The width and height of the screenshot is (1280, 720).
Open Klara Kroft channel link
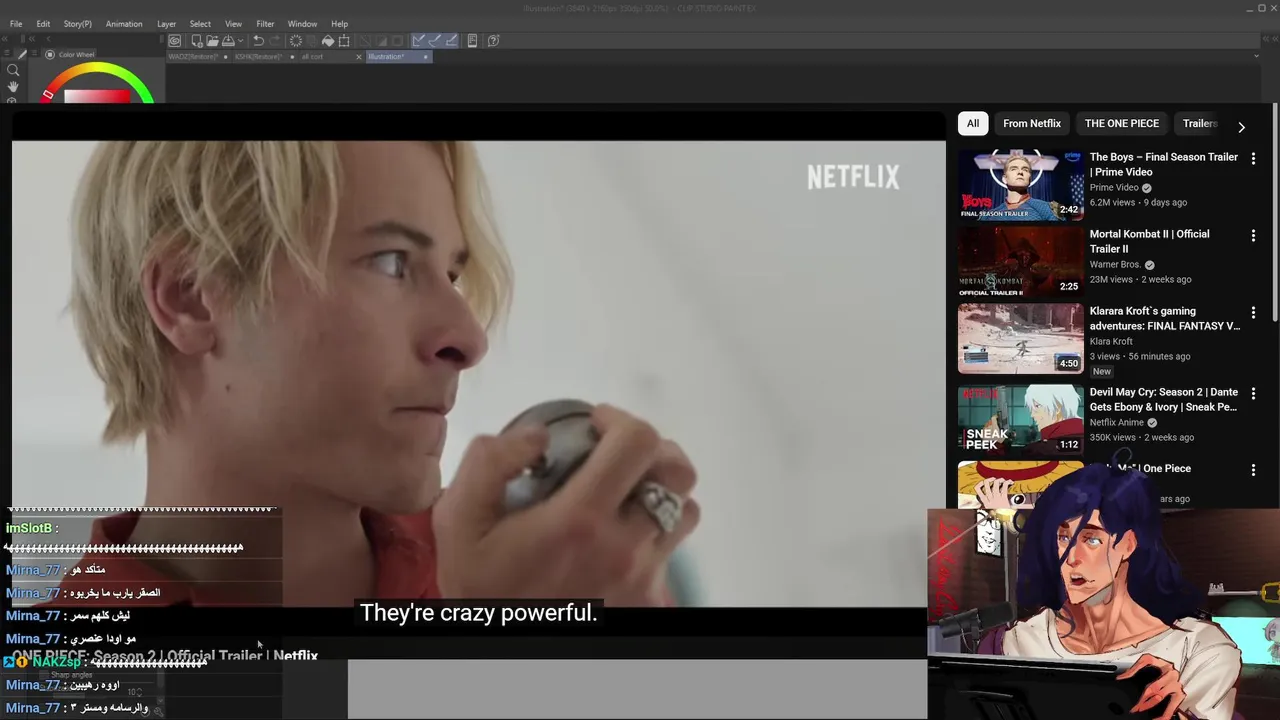(1111, 342)
